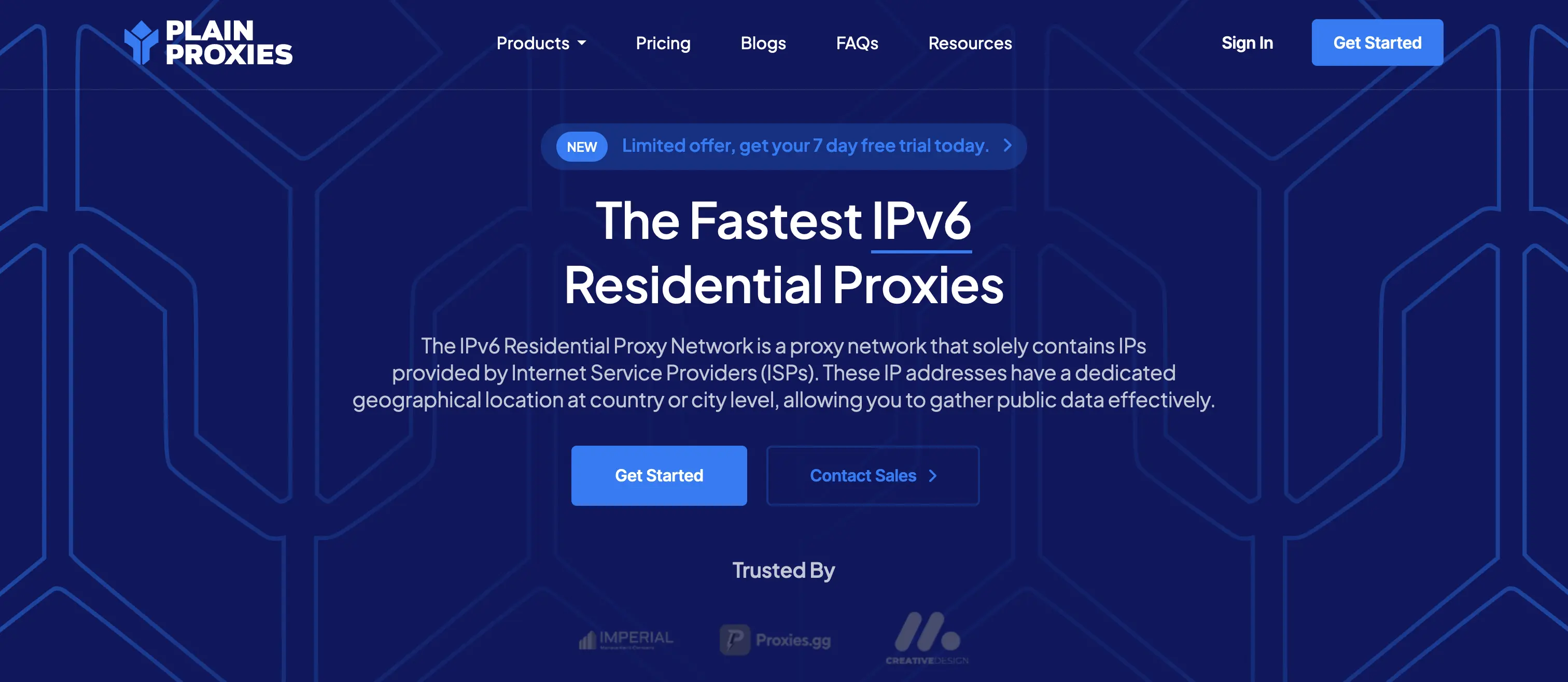Click the Resources navigation tab
This screenshot has height=682, width=1568.
(969, 42)
